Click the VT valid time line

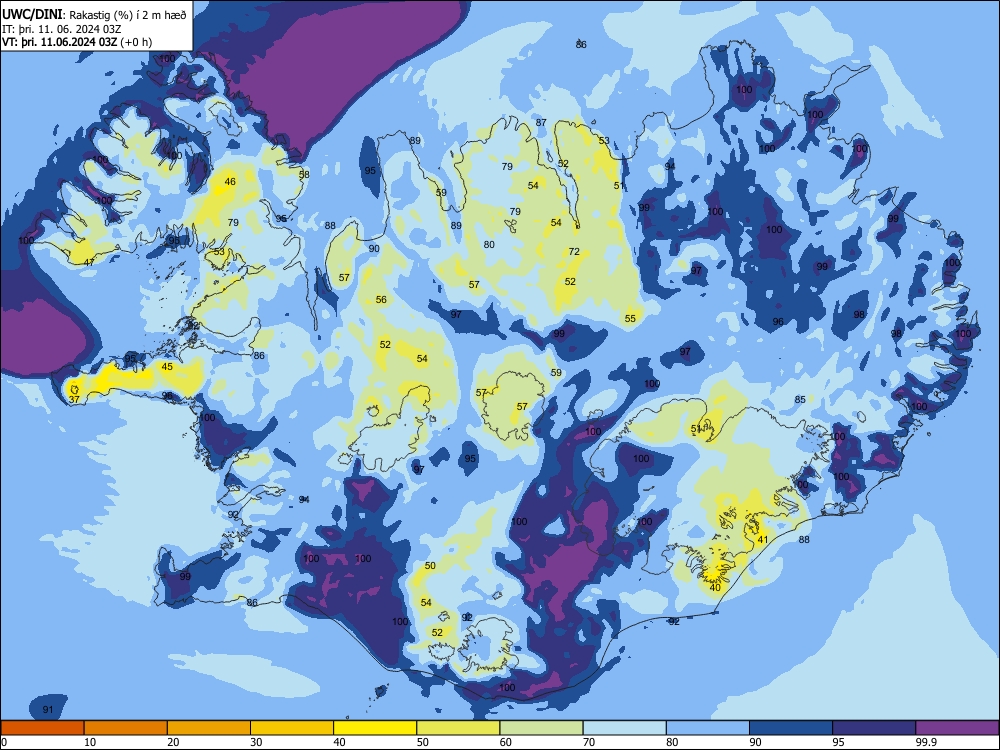[77, 43]
